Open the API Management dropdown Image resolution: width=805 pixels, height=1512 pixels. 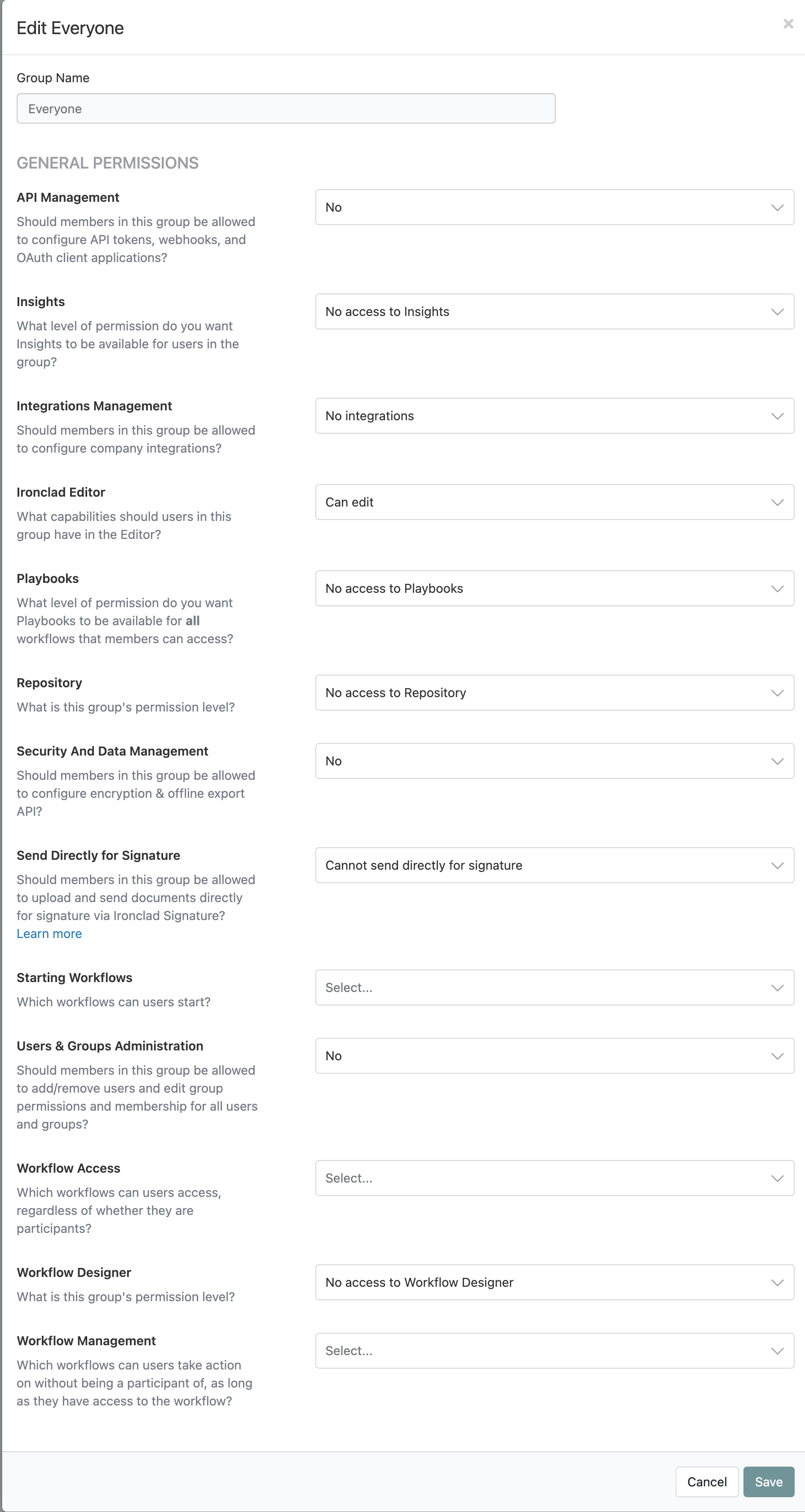pyautogui.click(x=554, y=207)
